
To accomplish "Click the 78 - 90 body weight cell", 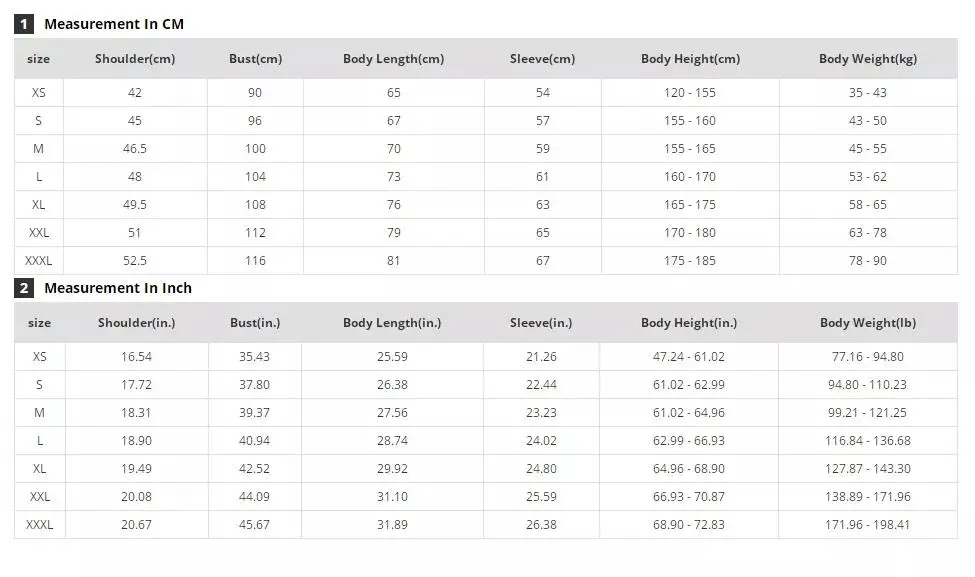I will (868, 261).
